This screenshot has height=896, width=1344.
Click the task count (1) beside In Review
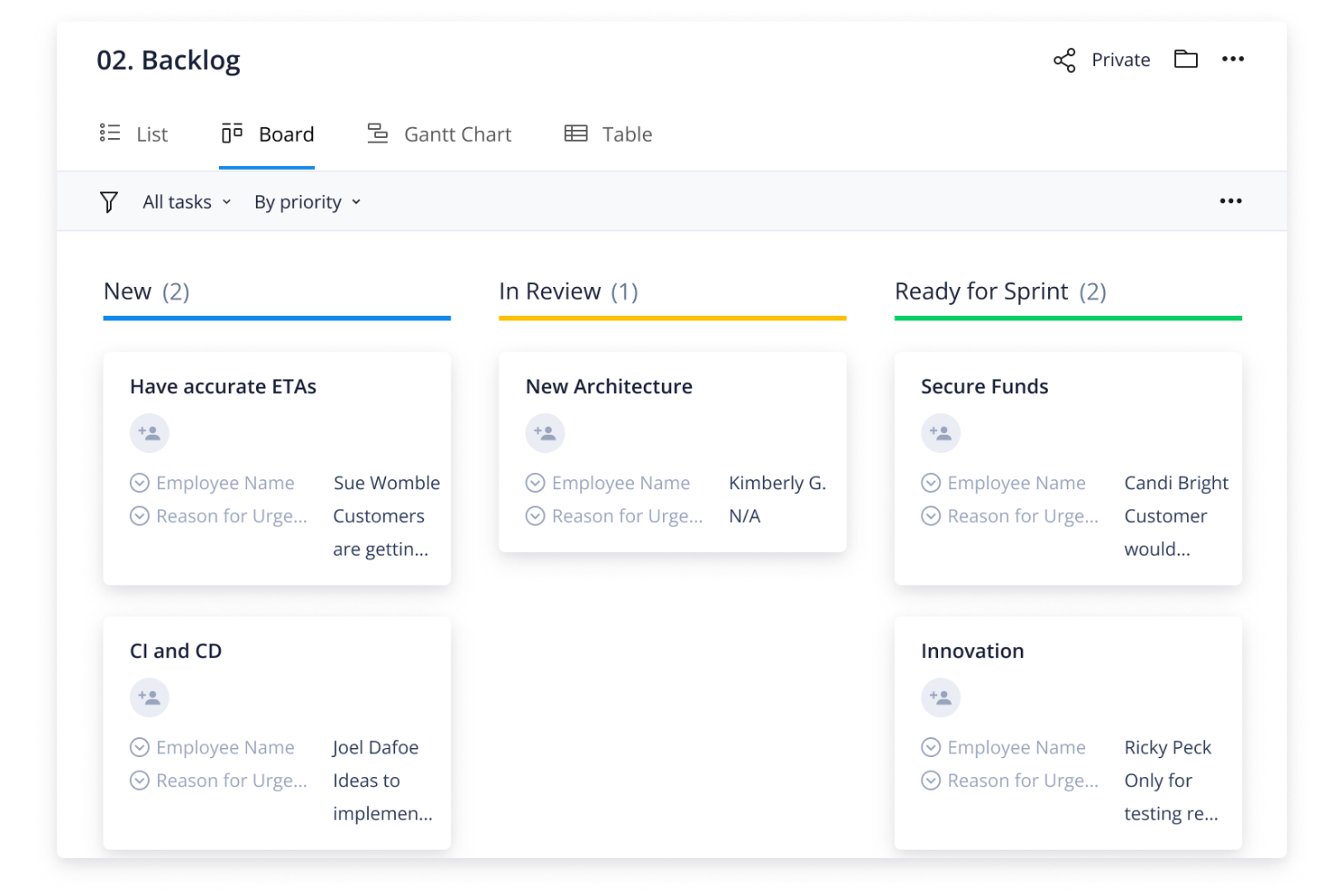point(625,291)
